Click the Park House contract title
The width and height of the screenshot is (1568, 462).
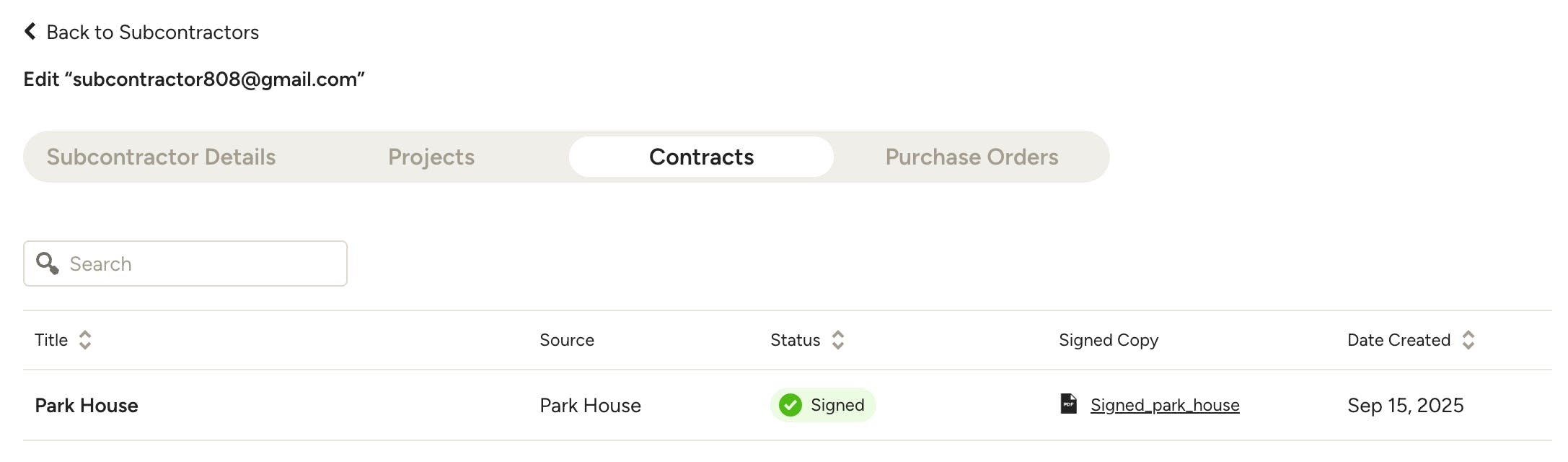tap(87, 405)
